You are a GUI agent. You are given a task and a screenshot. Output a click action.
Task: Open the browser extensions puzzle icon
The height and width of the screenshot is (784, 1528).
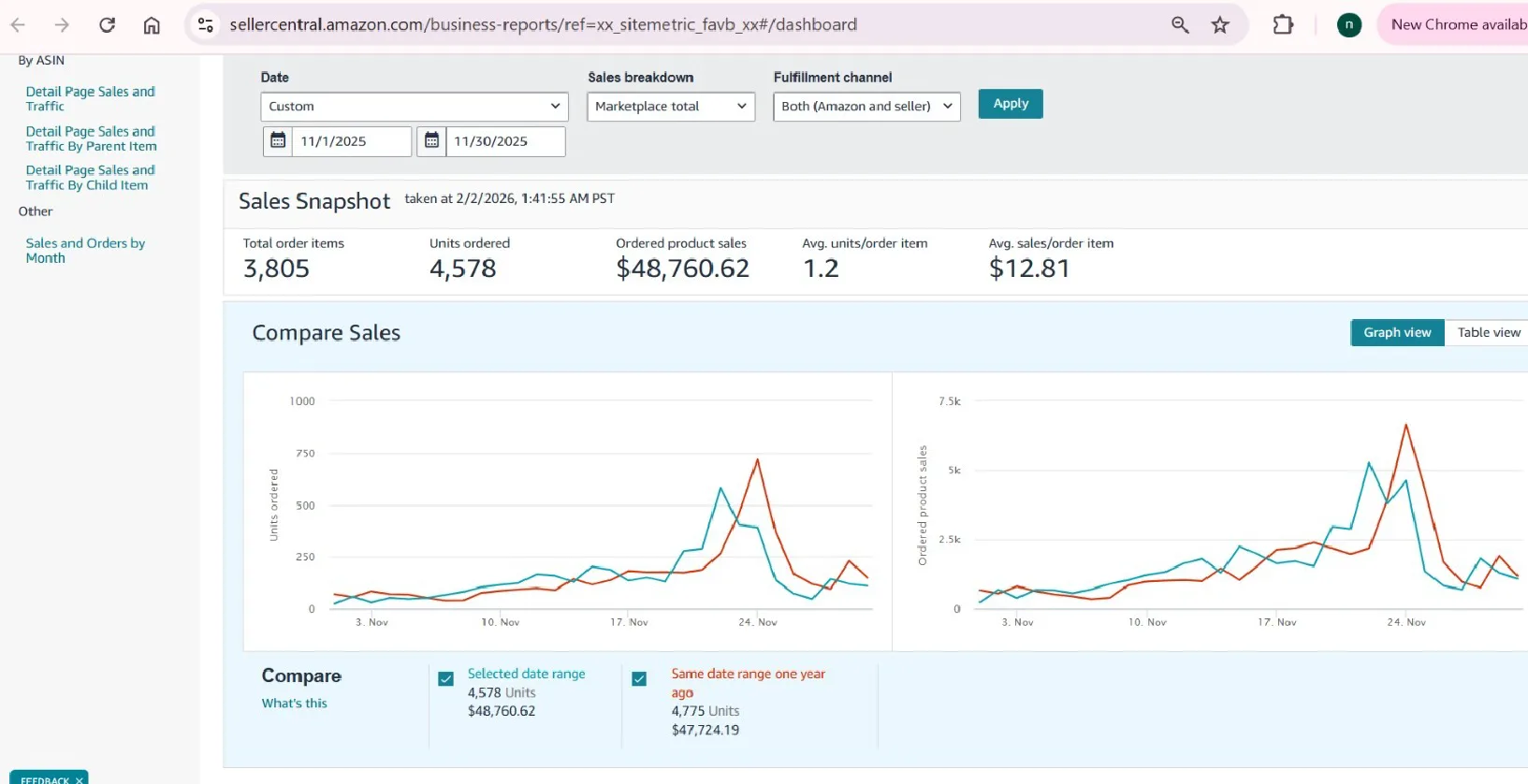(x=1283, y=25)
